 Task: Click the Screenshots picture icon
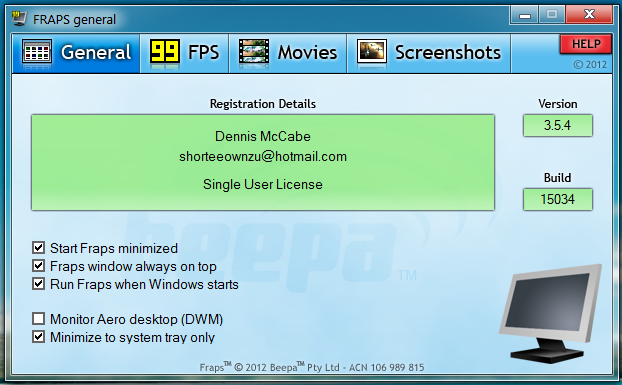click(x=372, y=52)
